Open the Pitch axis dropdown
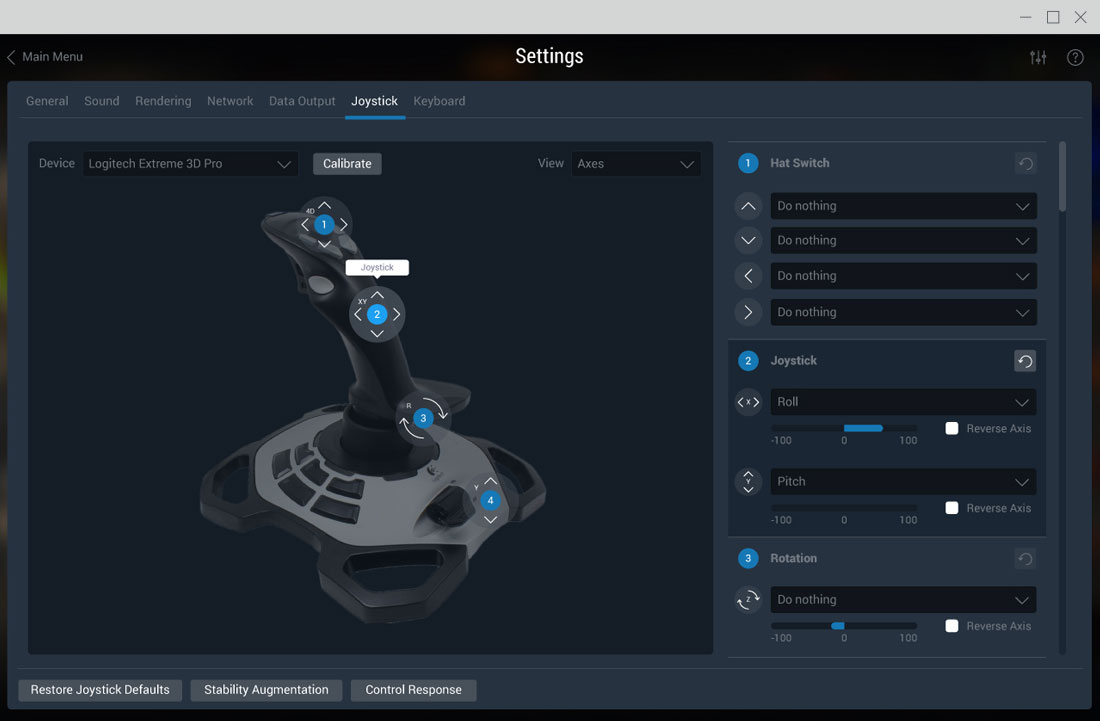The width and height of the screenshot is (1100, 721). pyautogui.click(x=904, y=481)
